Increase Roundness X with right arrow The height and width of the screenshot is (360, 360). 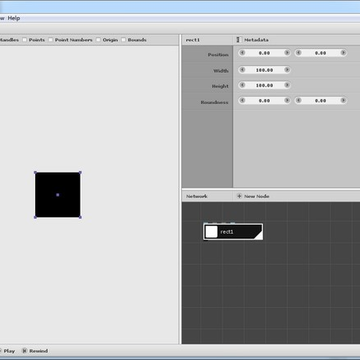click(x=286, y=100)
